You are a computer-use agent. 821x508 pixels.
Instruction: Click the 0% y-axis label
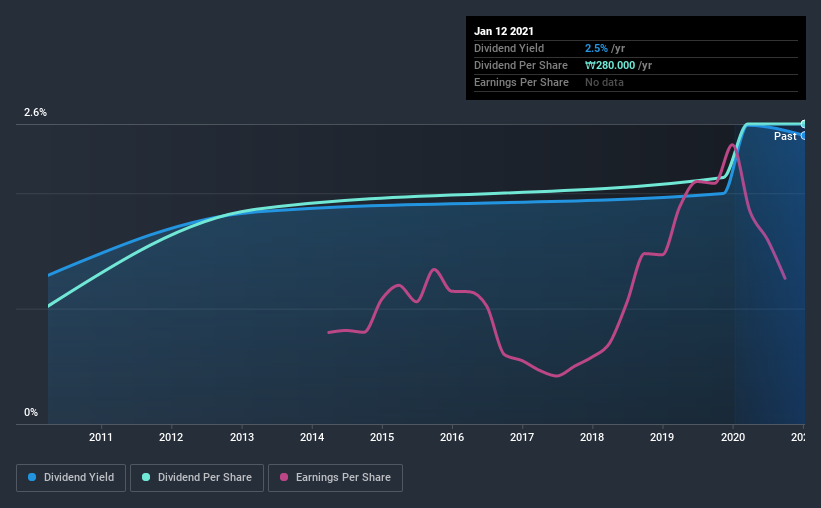tap(31, 413)
